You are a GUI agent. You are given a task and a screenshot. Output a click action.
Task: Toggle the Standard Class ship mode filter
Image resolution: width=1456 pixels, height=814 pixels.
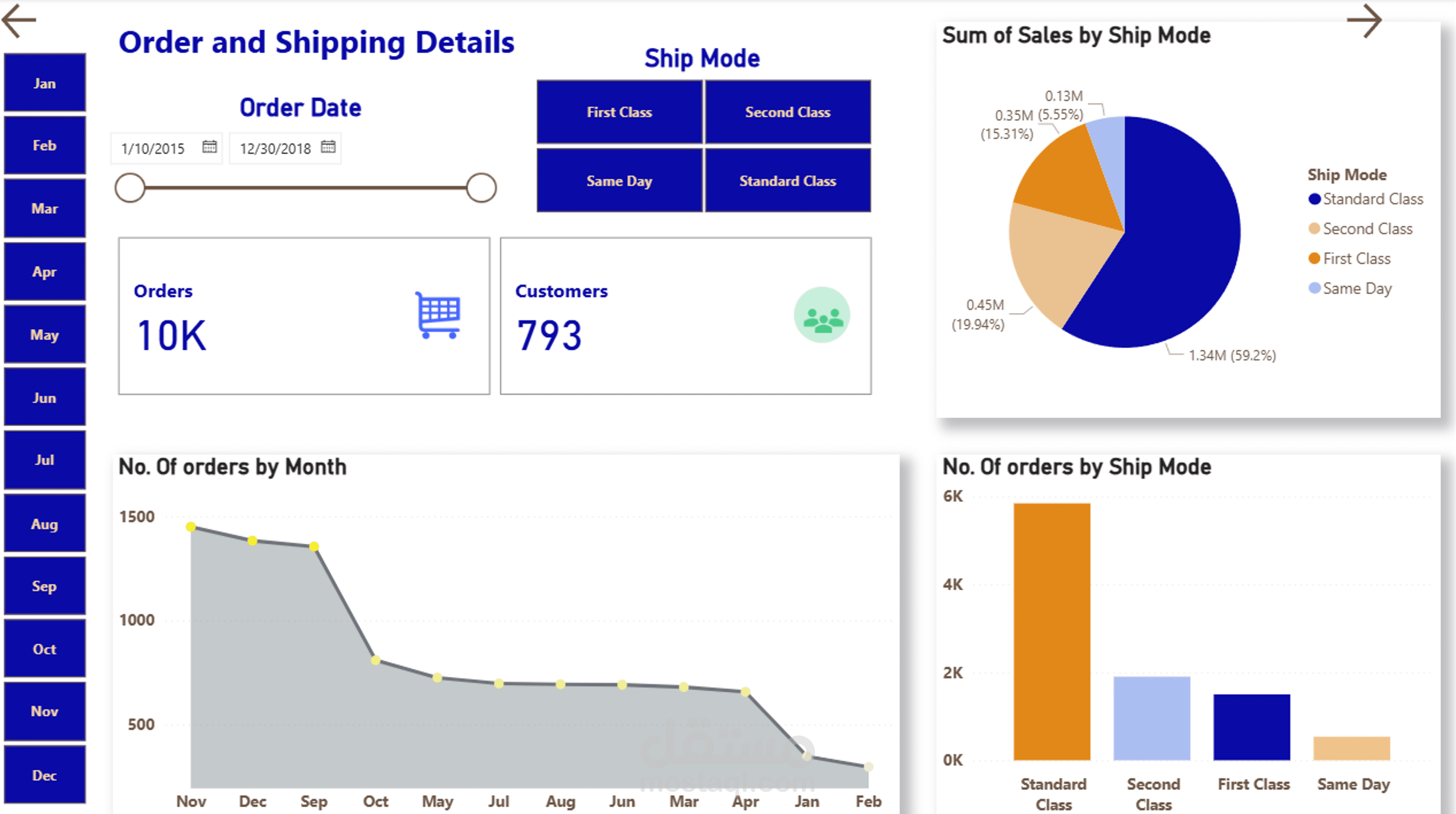pyautogui.click(x=787, y=181)
